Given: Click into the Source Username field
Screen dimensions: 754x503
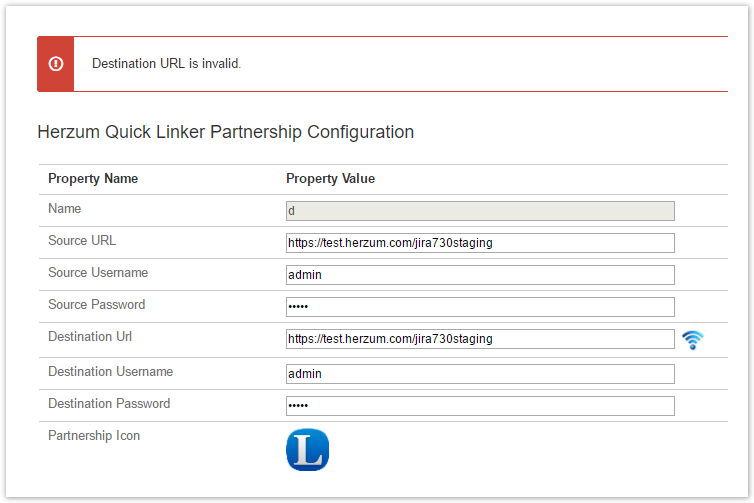Looking at the screenshot, I should [x=480, y=275].
